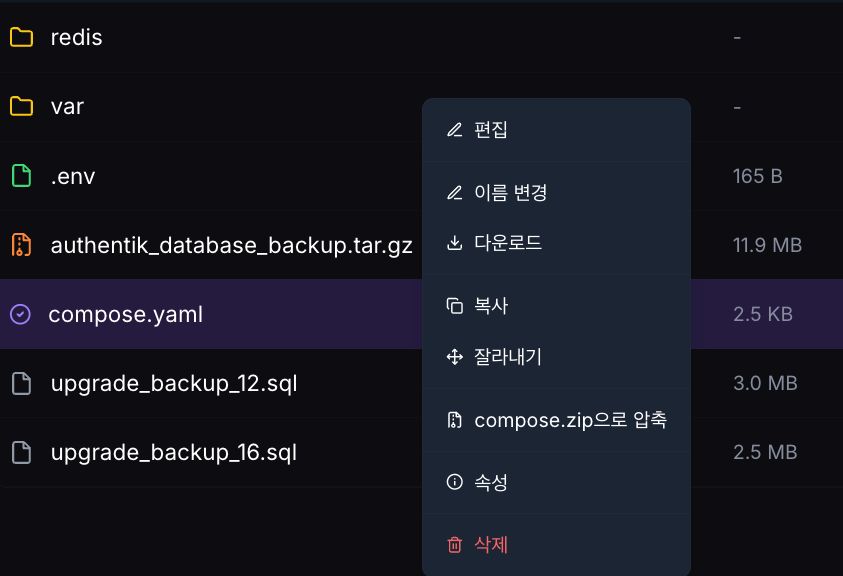Deselect compose.yaml via its purple checkmark circle

pyautogui.click(x=22, y=313)
